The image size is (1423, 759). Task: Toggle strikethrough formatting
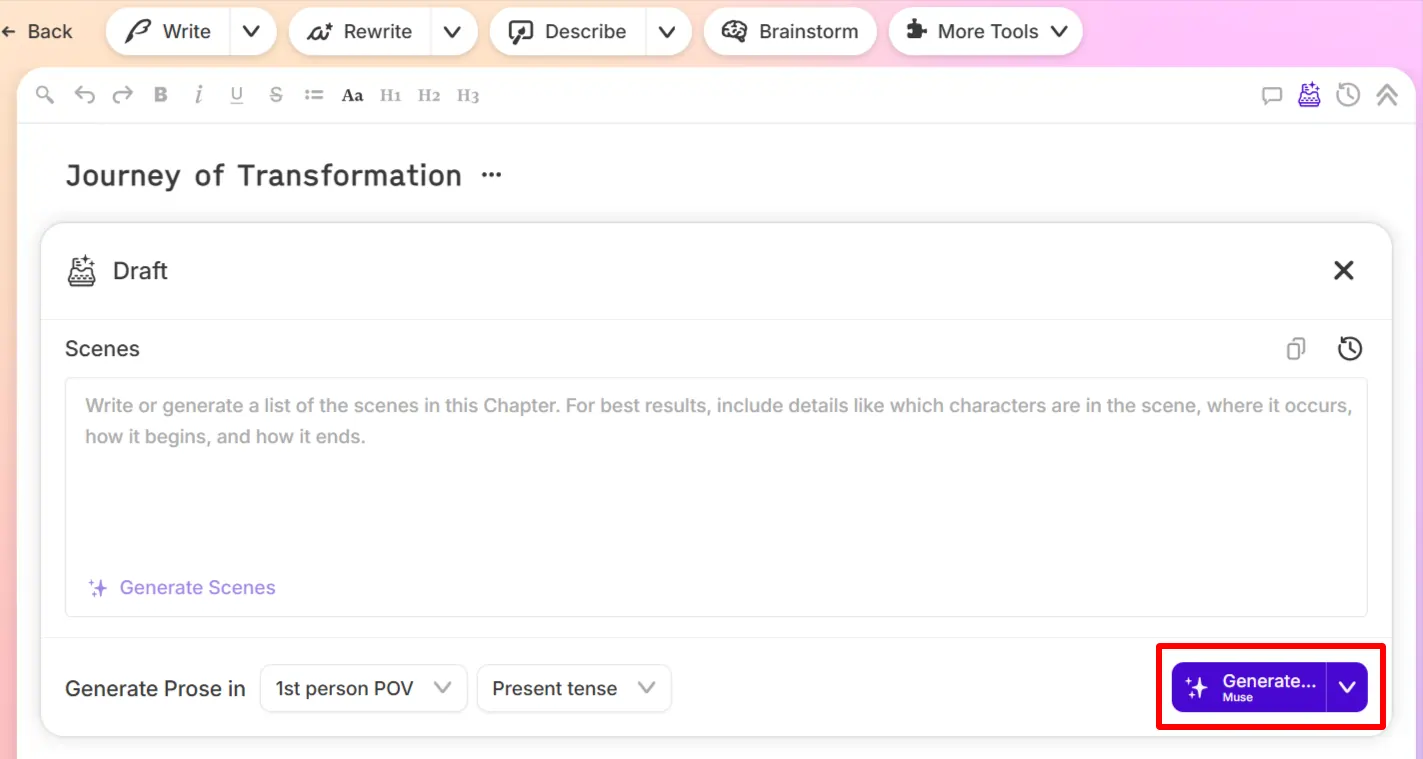click(x=275, y=95)
